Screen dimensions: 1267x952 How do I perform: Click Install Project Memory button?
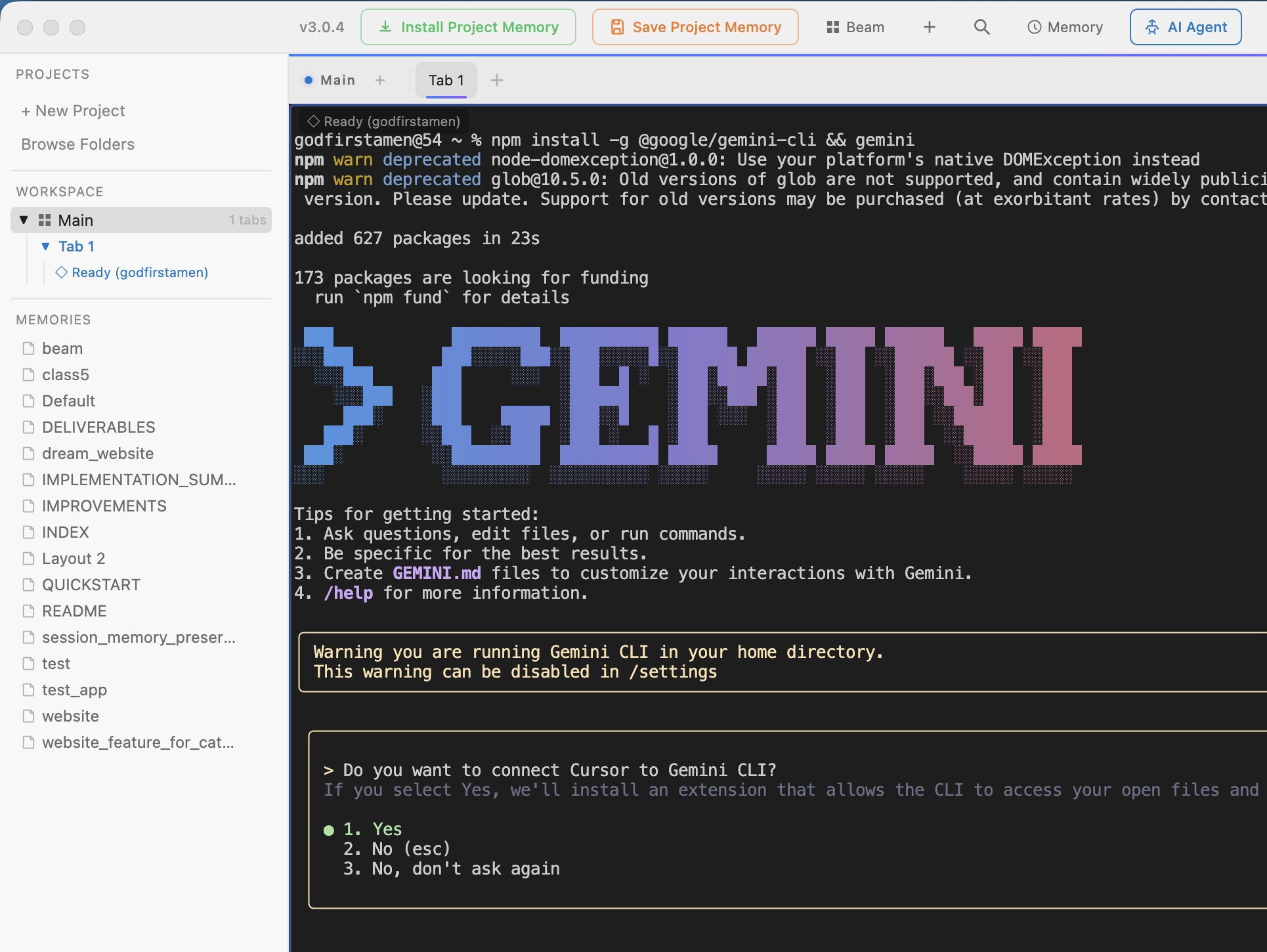pyautogui.click(x=468, y=27)
